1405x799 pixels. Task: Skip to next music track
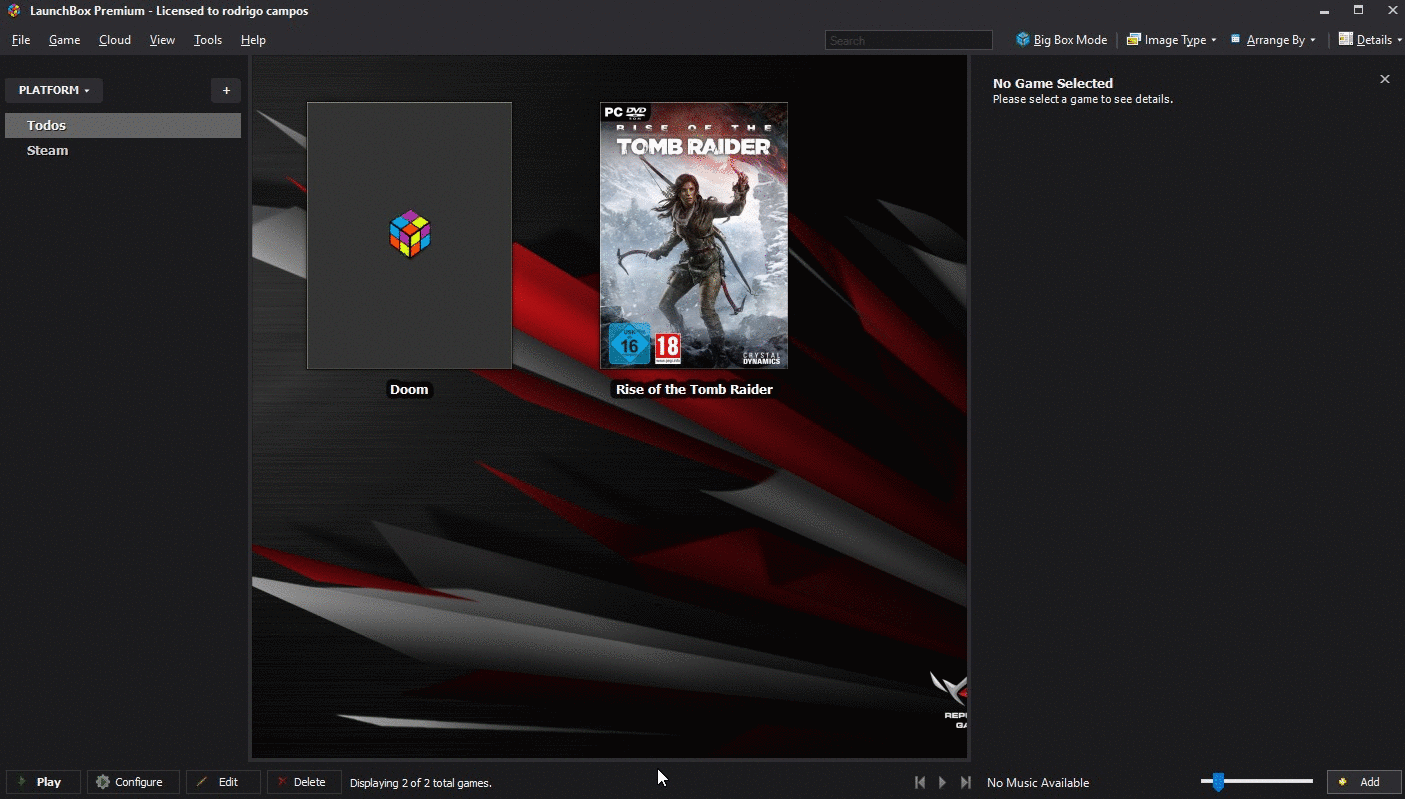point(965,782)
